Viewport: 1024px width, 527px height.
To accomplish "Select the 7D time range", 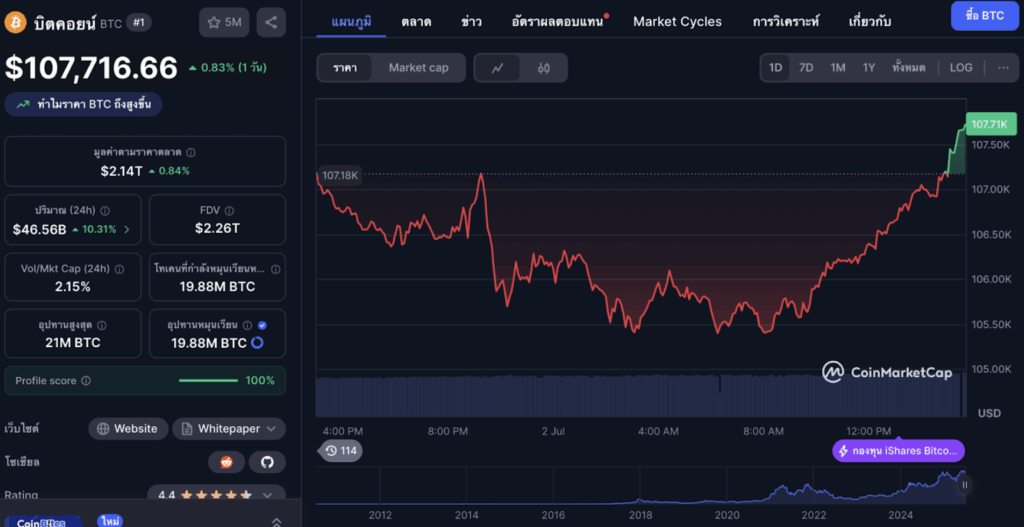I will 806,67.
